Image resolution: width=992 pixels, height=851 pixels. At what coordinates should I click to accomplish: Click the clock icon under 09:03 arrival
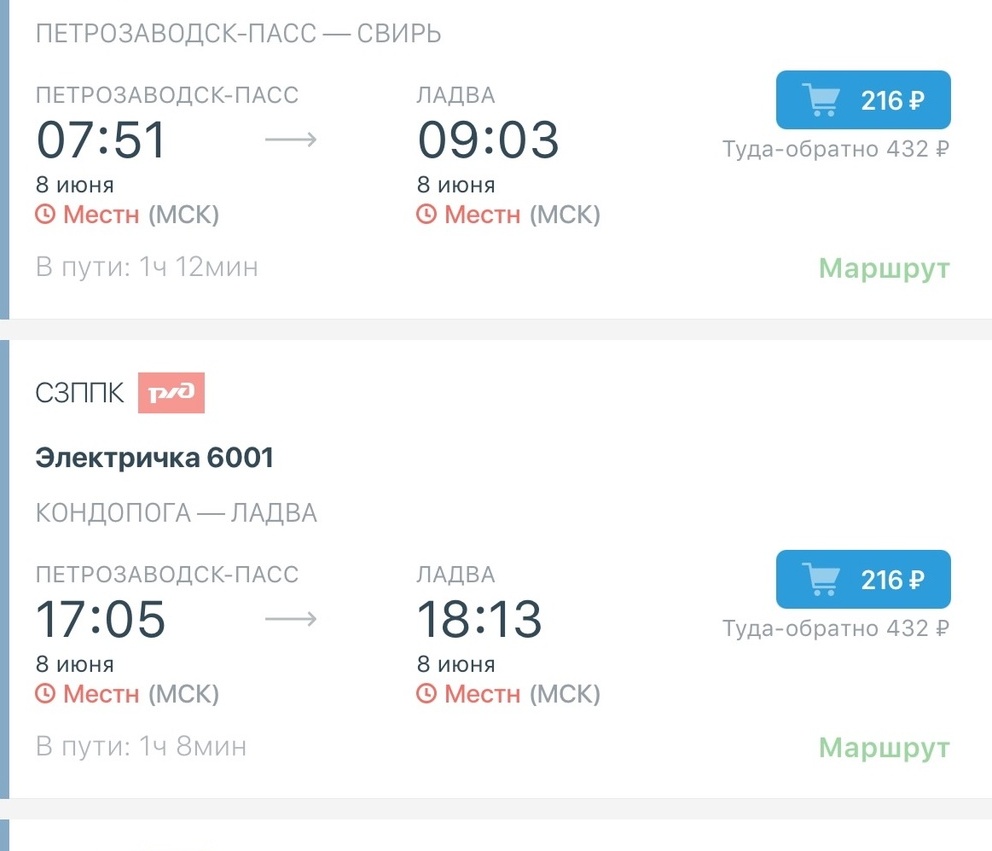[426, 214]
